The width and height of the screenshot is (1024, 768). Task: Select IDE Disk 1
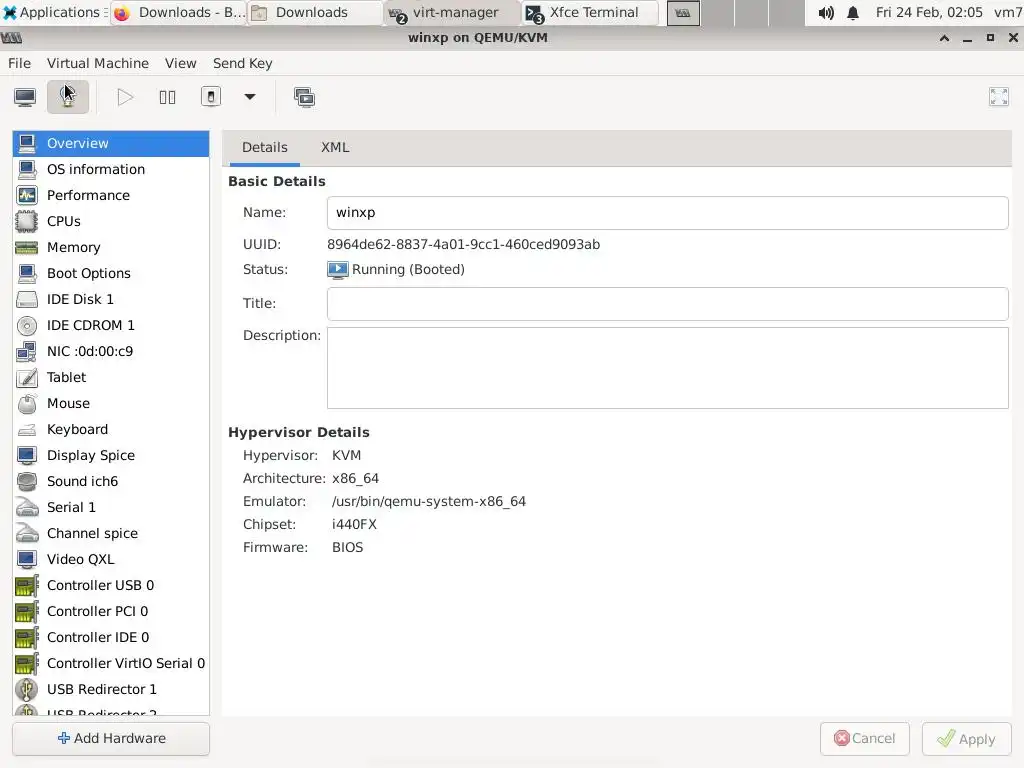[x=111, y=299]
